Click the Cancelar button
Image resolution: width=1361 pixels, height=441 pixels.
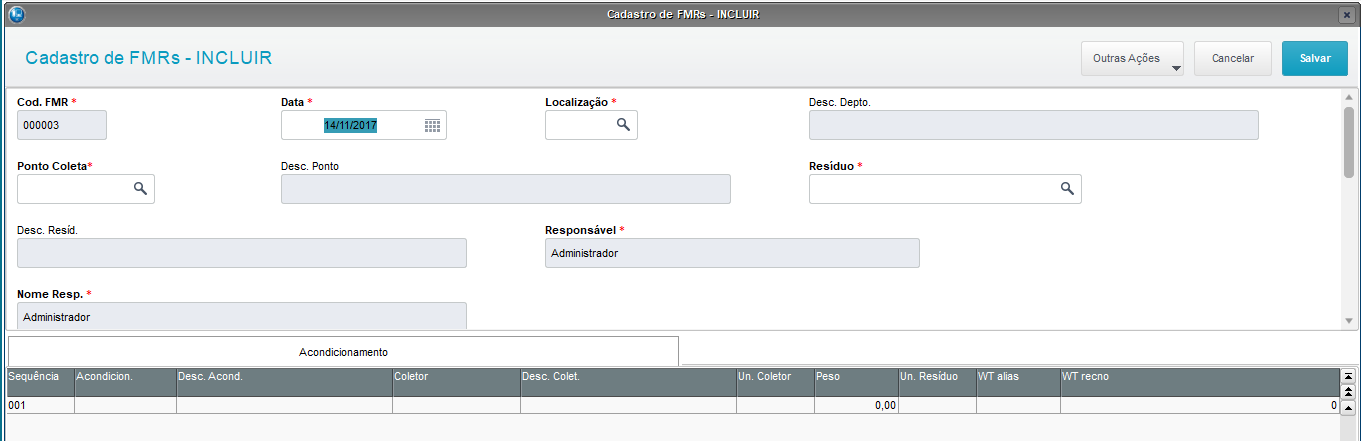[x=1232, y=59]
